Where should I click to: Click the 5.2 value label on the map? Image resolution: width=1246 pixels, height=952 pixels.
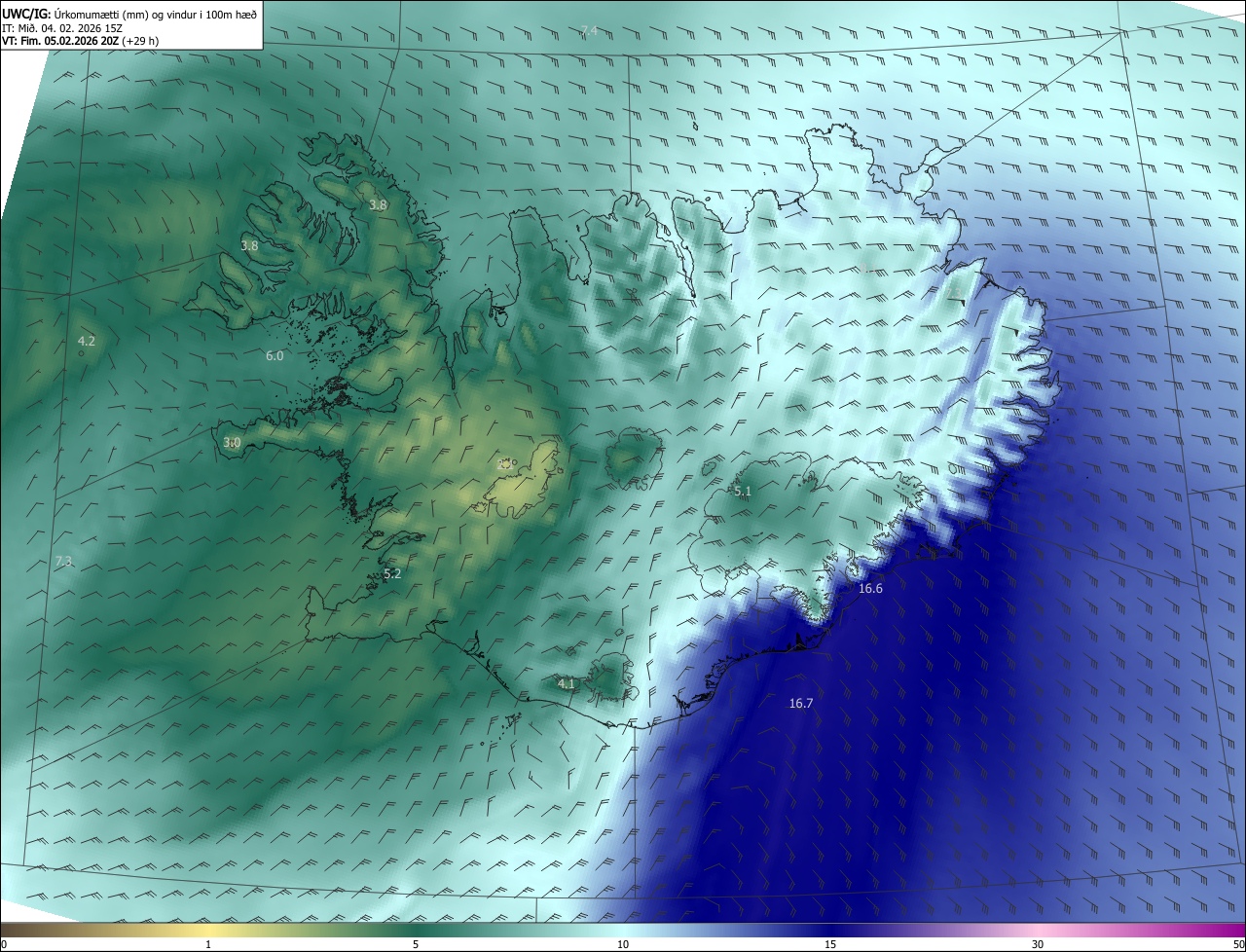392,574
